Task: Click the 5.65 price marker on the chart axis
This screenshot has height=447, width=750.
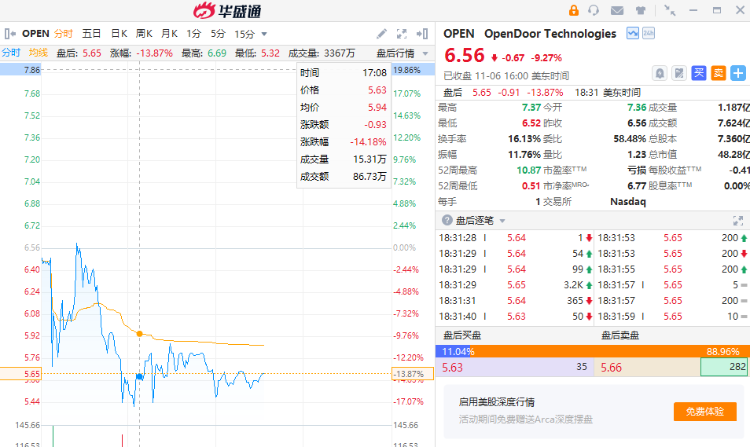Action: point(21,373)
